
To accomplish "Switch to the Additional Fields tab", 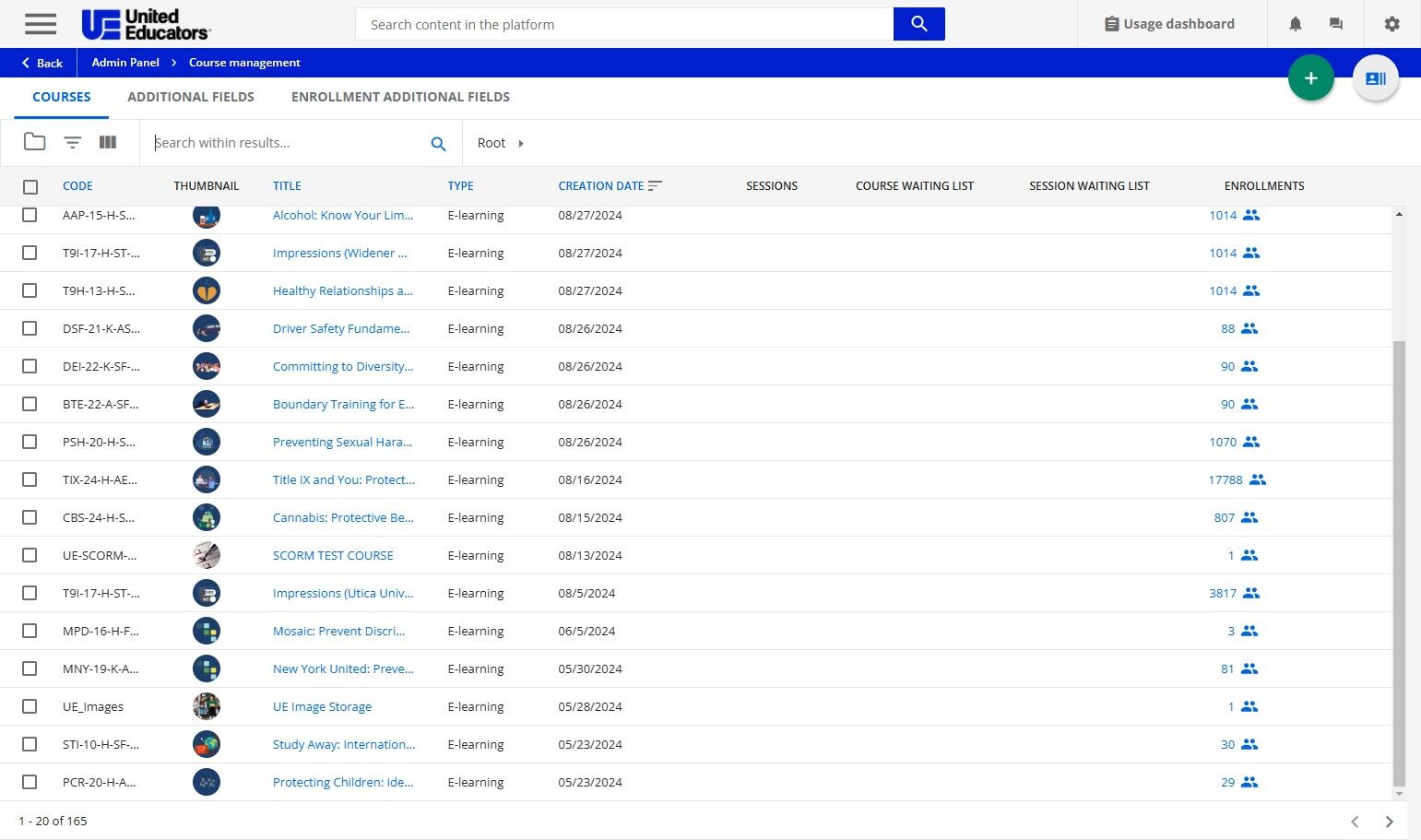I will [191, 96].
